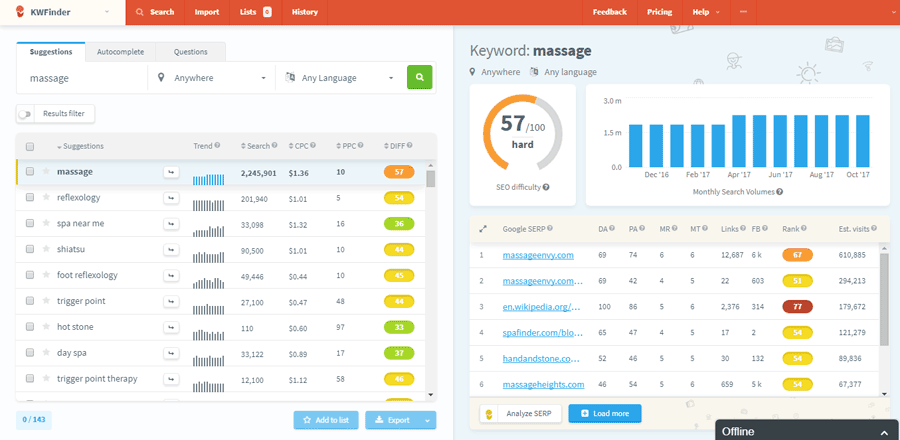Open the Help dropdown menu
This screenshot has width=900, height=440.
(705, 12)
